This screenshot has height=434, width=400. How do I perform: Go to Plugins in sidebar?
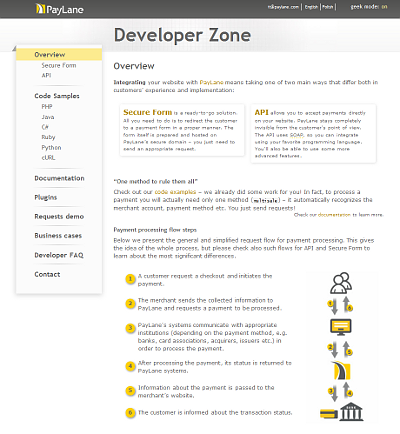(46, 197)
